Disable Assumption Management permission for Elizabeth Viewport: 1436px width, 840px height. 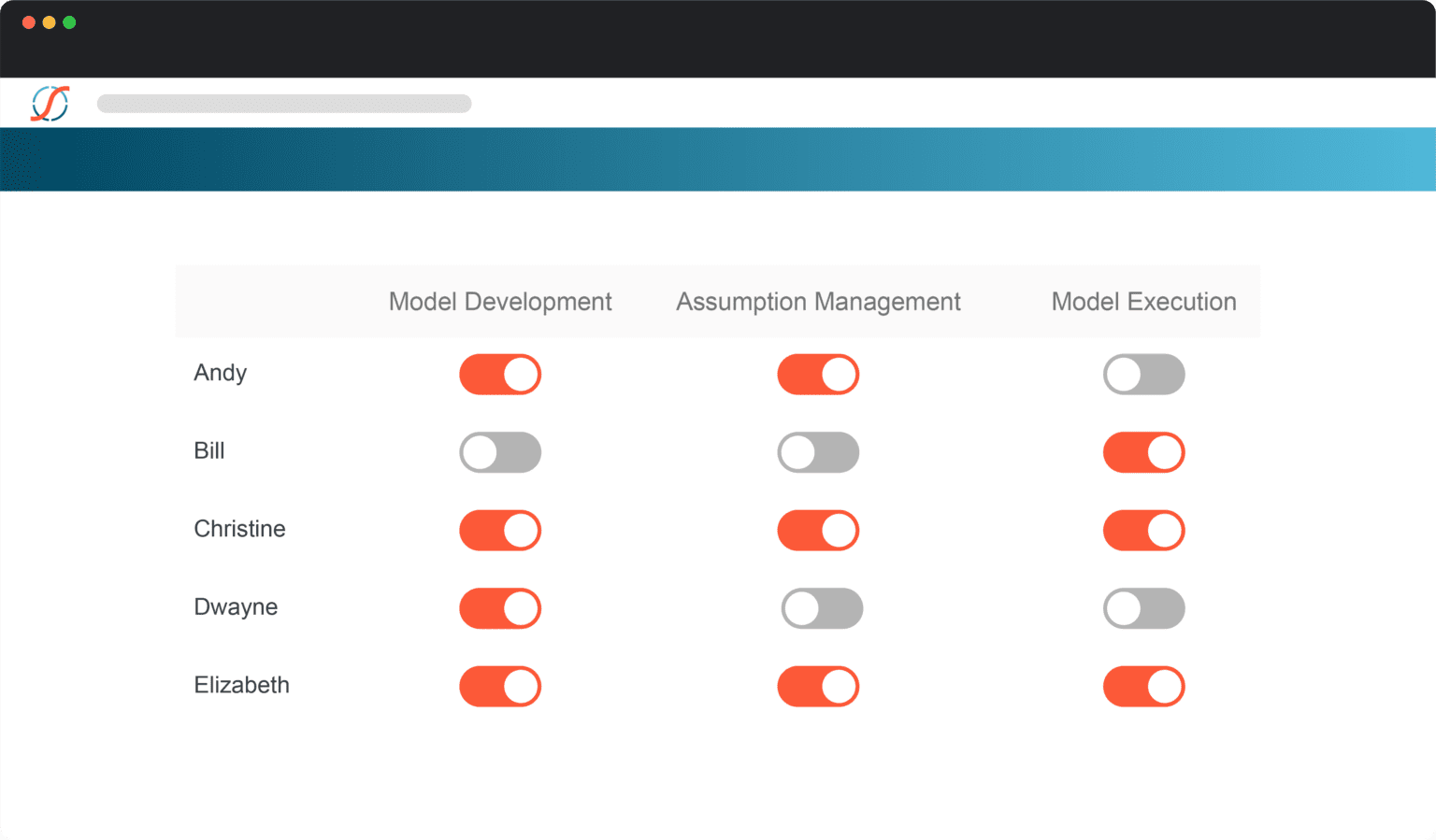click(818, 686)
